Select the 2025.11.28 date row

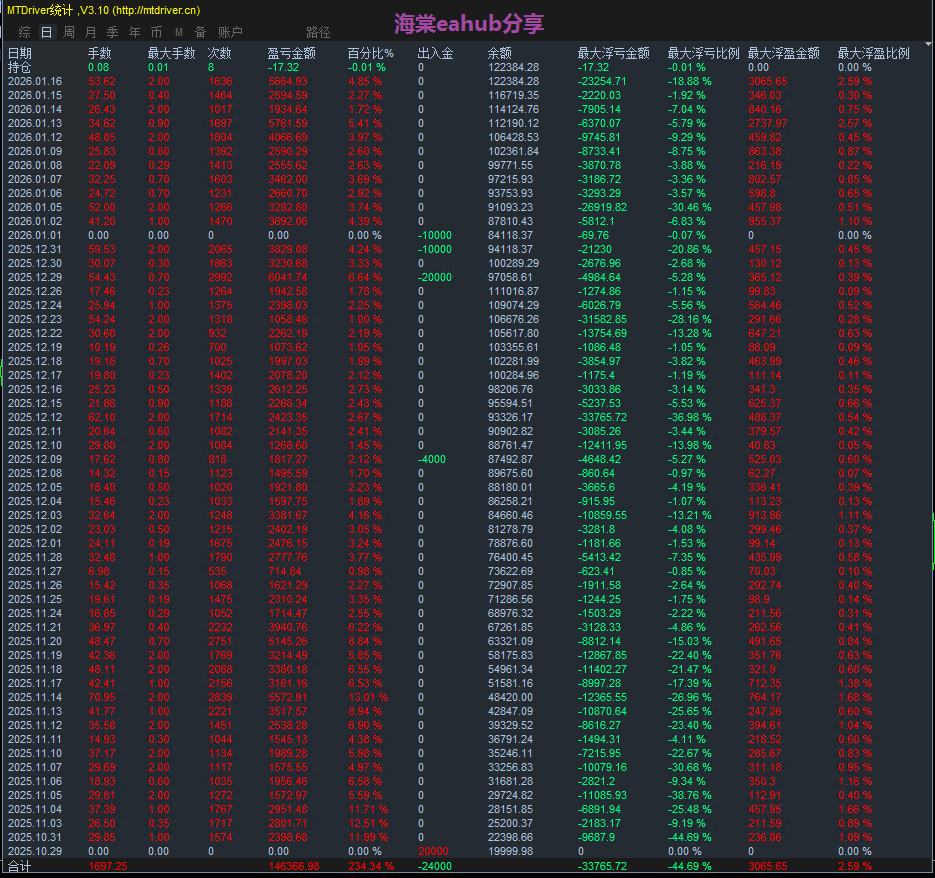[35, 557]
